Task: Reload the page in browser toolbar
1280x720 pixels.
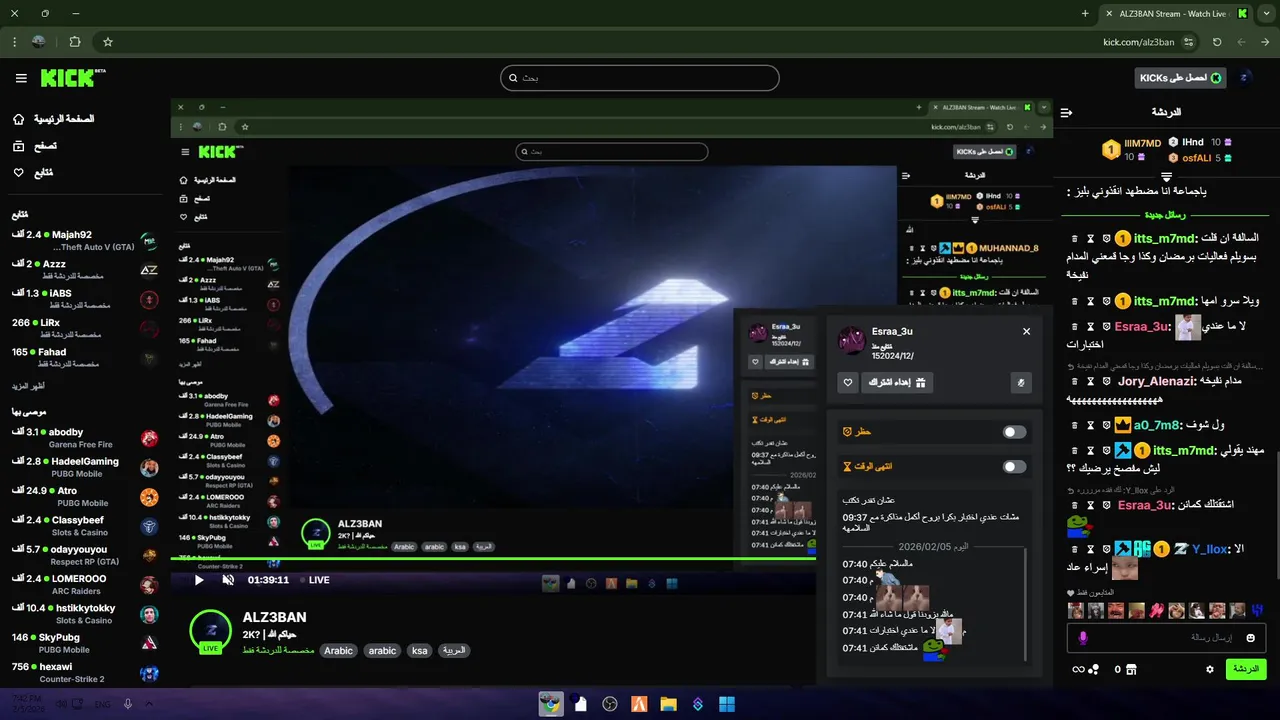Action: pos(1217,42)
